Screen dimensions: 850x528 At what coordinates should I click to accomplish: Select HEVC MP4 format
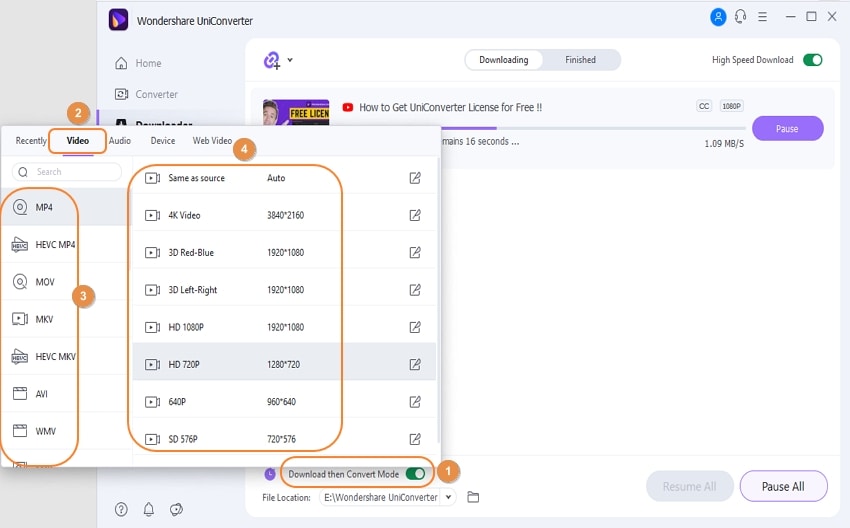(x=65, y=244)
